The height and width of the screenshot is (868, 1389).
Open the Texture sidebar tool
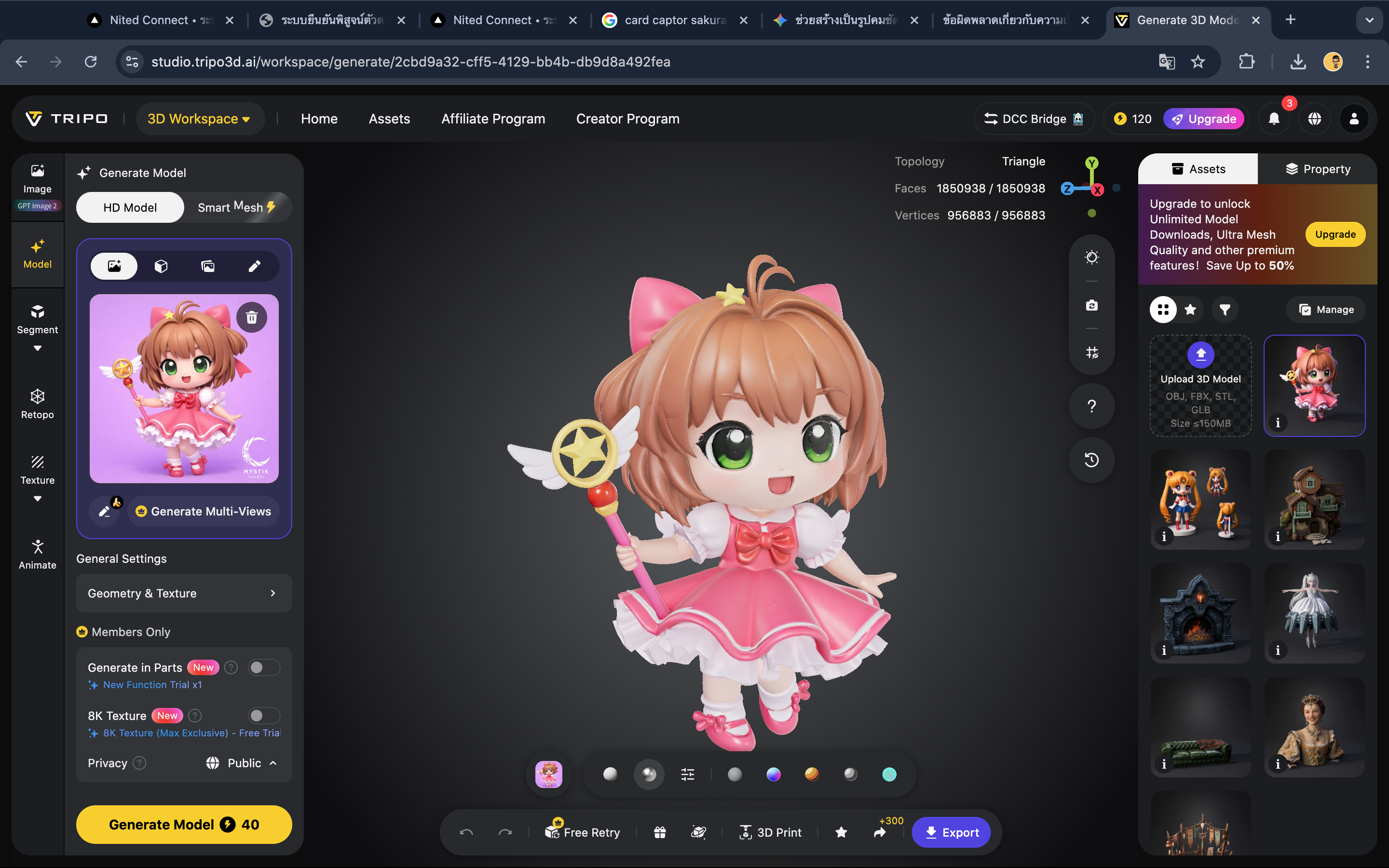click(37, 470)
